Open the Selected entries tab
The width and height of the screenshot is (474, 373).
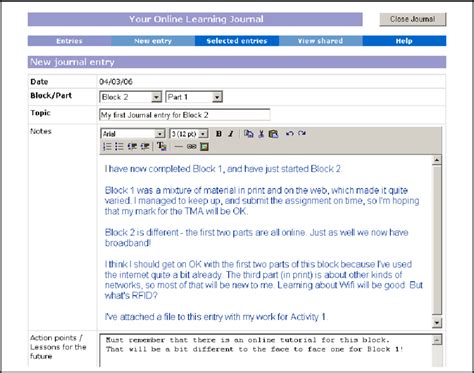coord(237,41)
